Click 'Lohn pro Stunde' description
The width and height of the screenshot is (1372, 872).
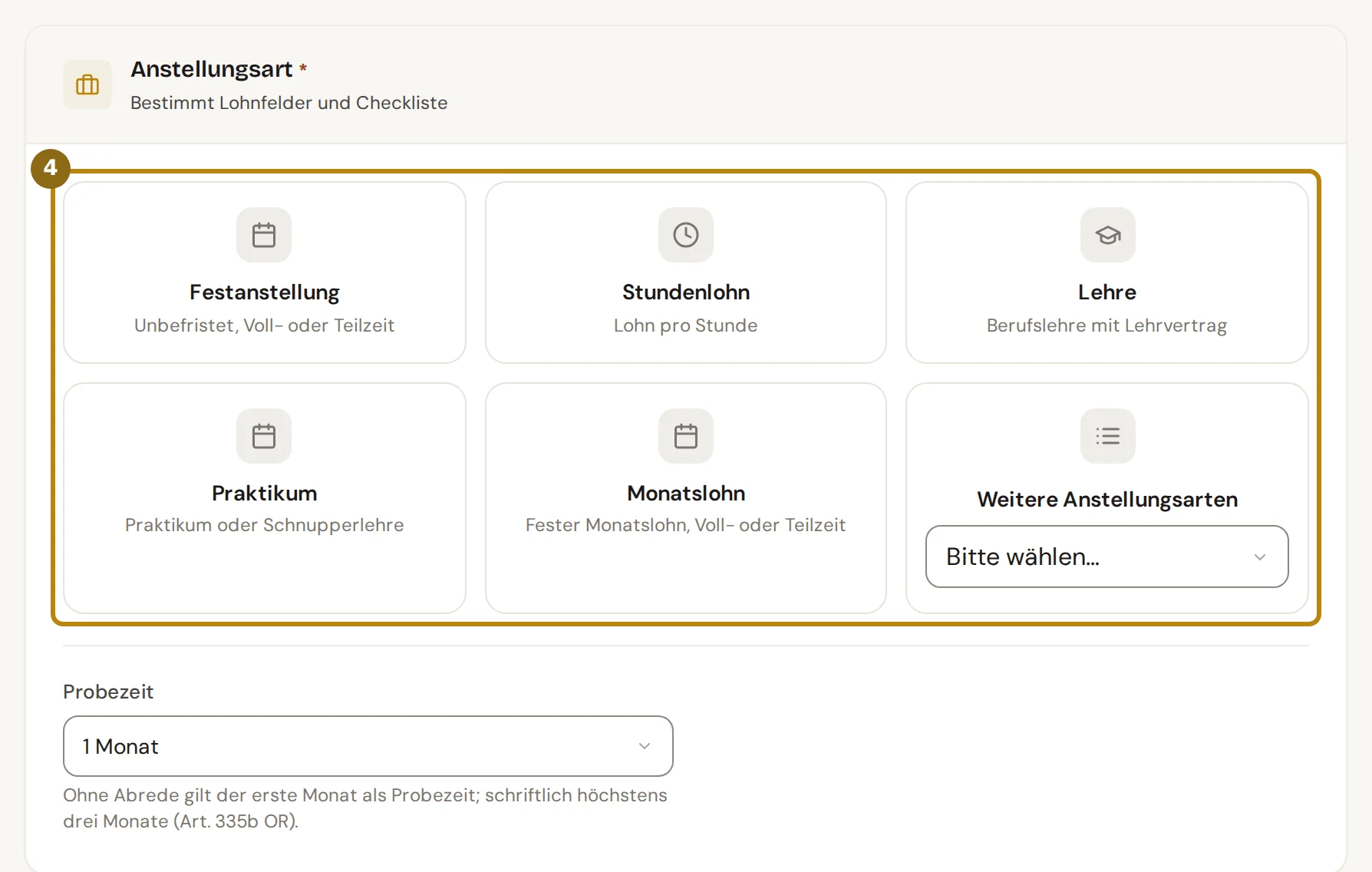686,325
